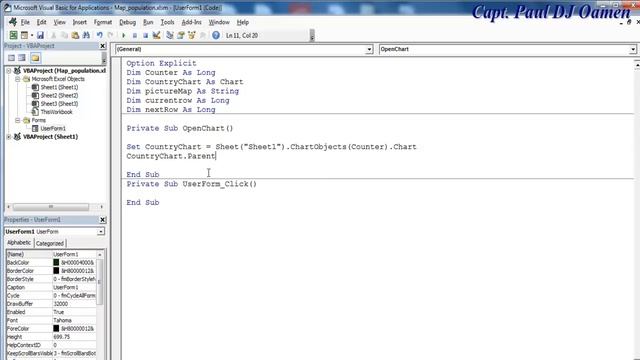640x360 pixels.
Task: Click the Font property value Tahoma
Action: pos(74,320)
